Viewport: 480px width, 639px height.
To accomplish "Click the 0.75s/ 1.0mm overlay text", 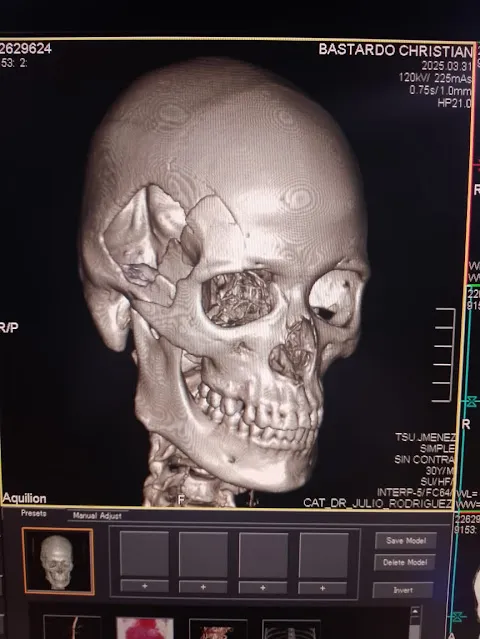I will [x=440, y=90].
